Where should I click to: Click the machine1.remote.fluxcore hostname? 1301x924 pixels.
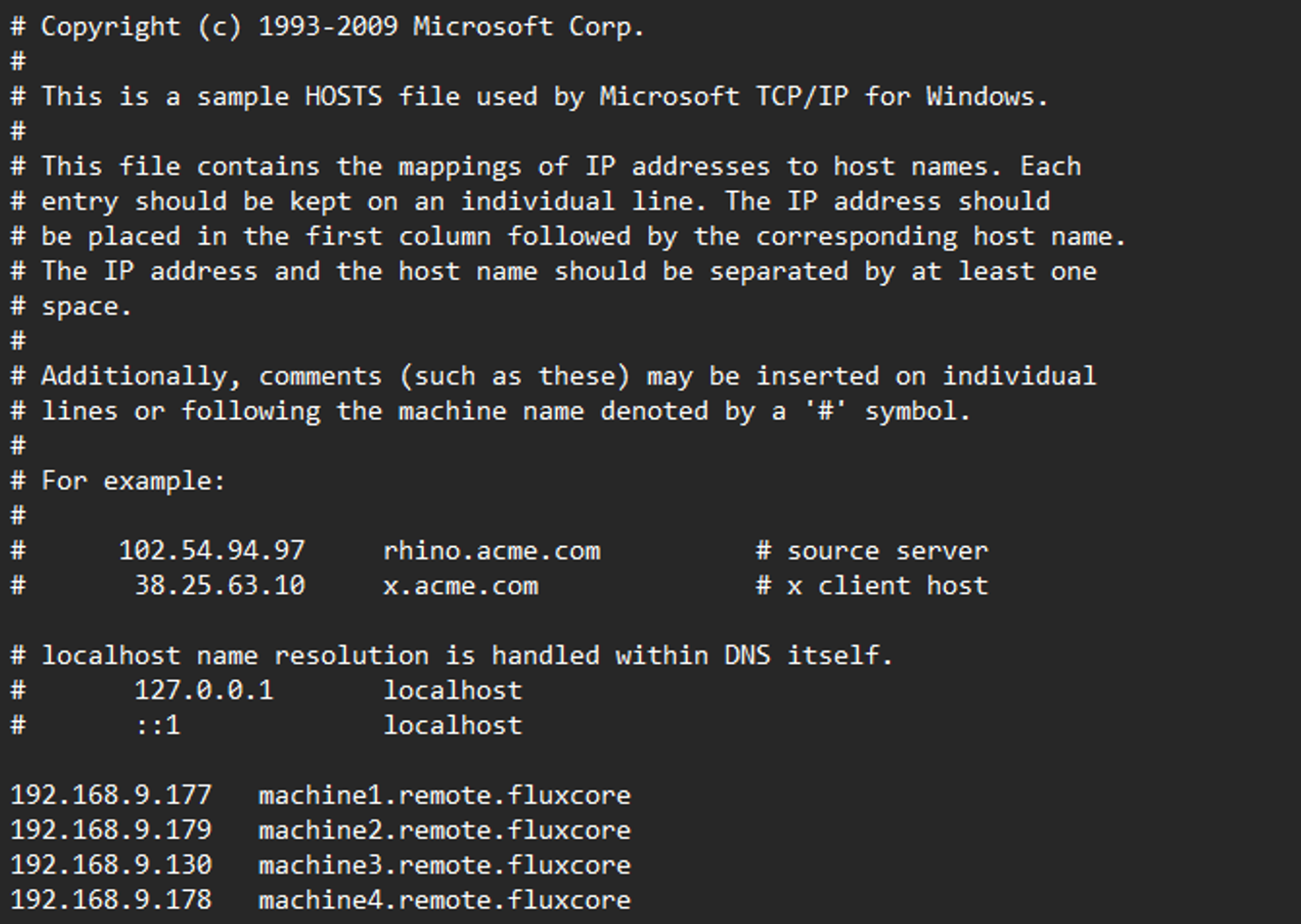point(444,795)
